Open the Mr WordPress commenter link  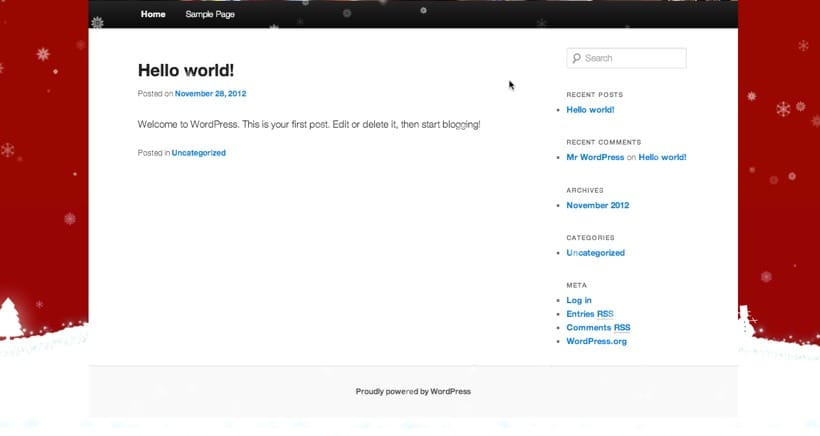click(595, 157)
